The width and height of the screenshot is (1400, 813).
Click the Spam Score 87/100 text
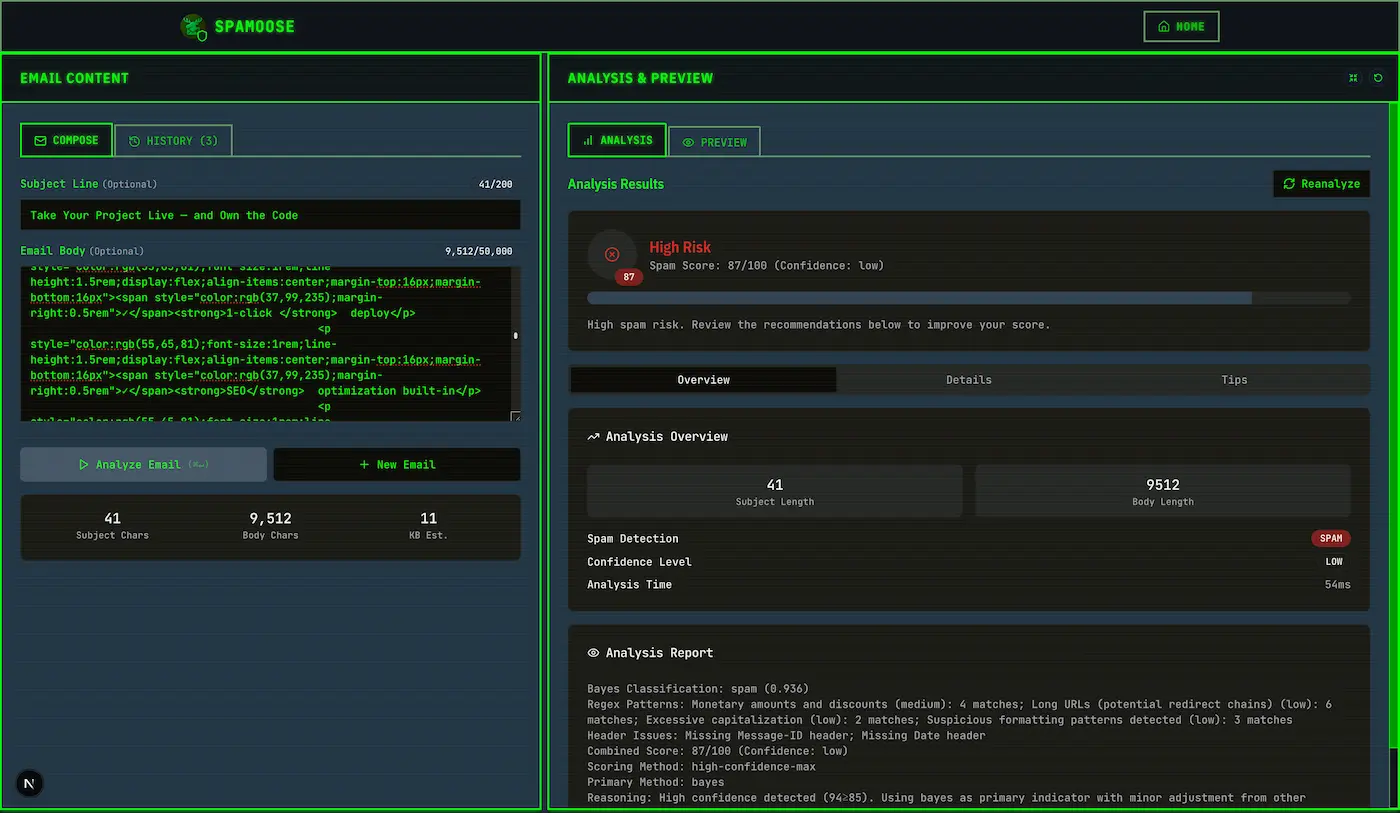(766, 266)
